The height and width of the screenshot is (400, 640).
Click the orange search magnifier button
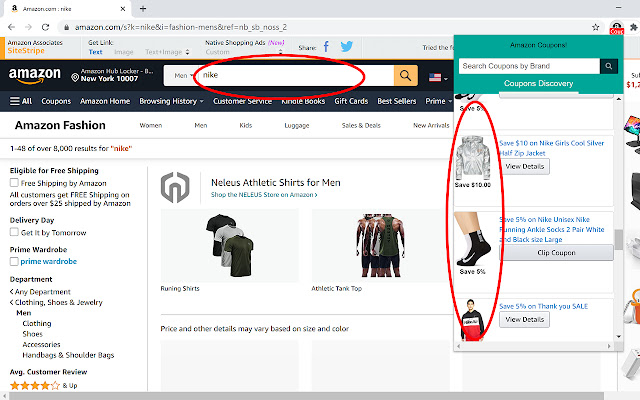tap(405, 76)
